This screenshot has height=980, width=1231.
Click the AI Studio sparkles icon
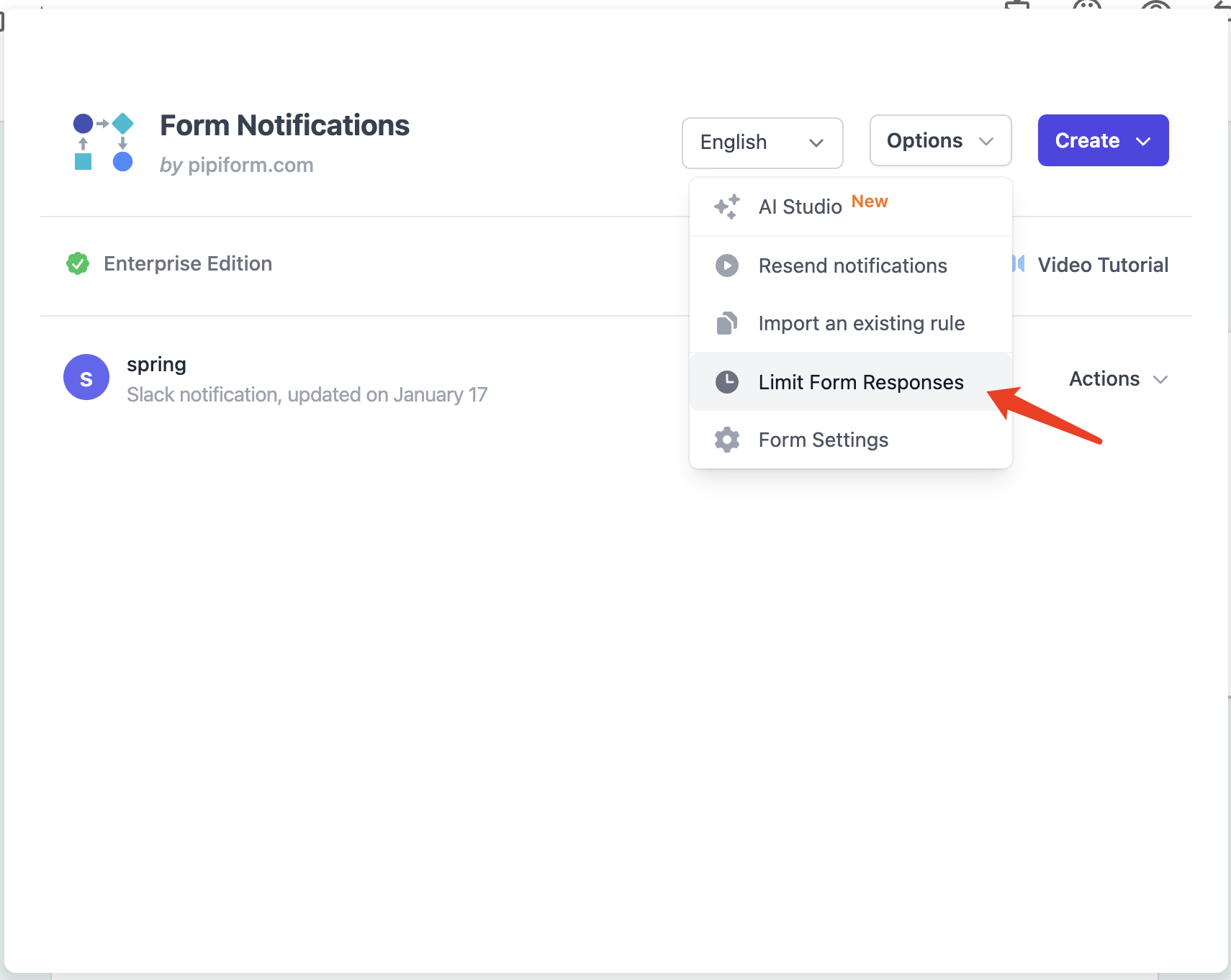tap(726, 207)
